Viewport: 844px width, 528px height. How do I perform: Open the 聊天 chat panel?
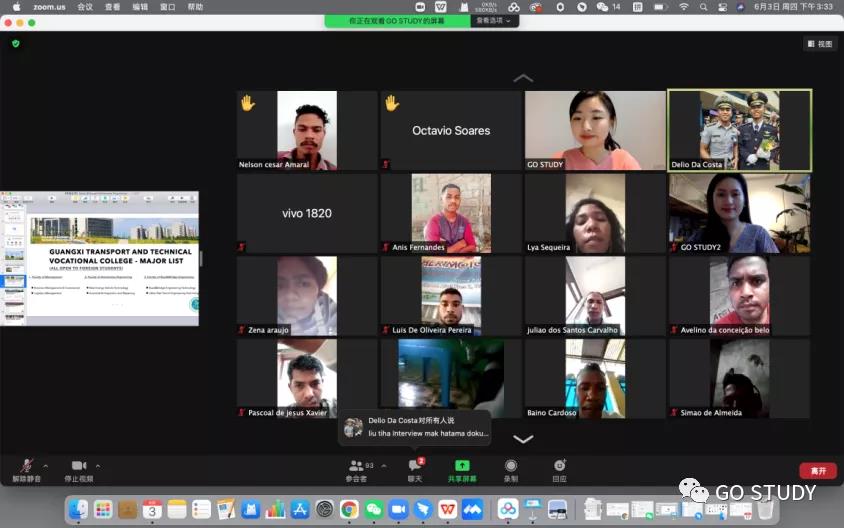(414, 468)
